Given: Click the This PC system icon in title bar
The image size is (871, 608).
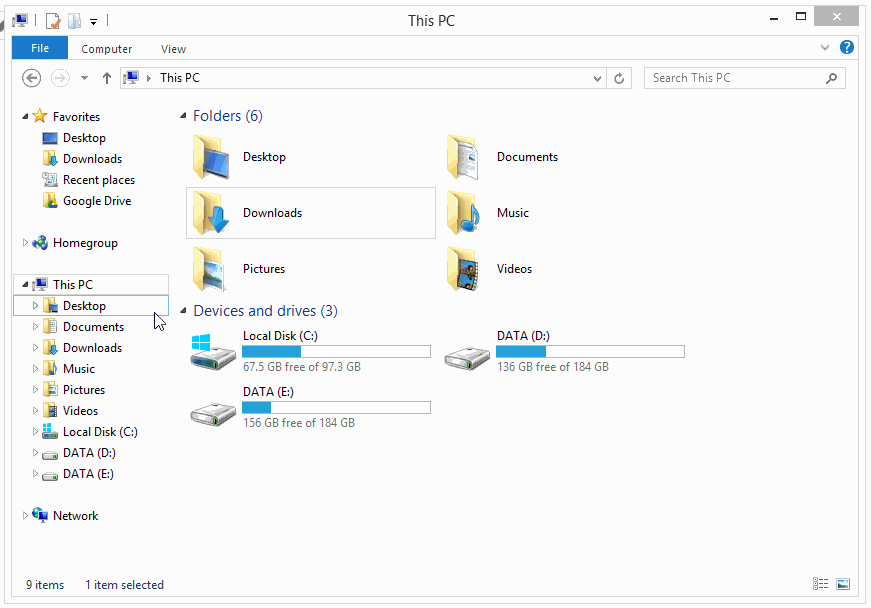Looking at the screenshot, I should click(x=21, y=21).
